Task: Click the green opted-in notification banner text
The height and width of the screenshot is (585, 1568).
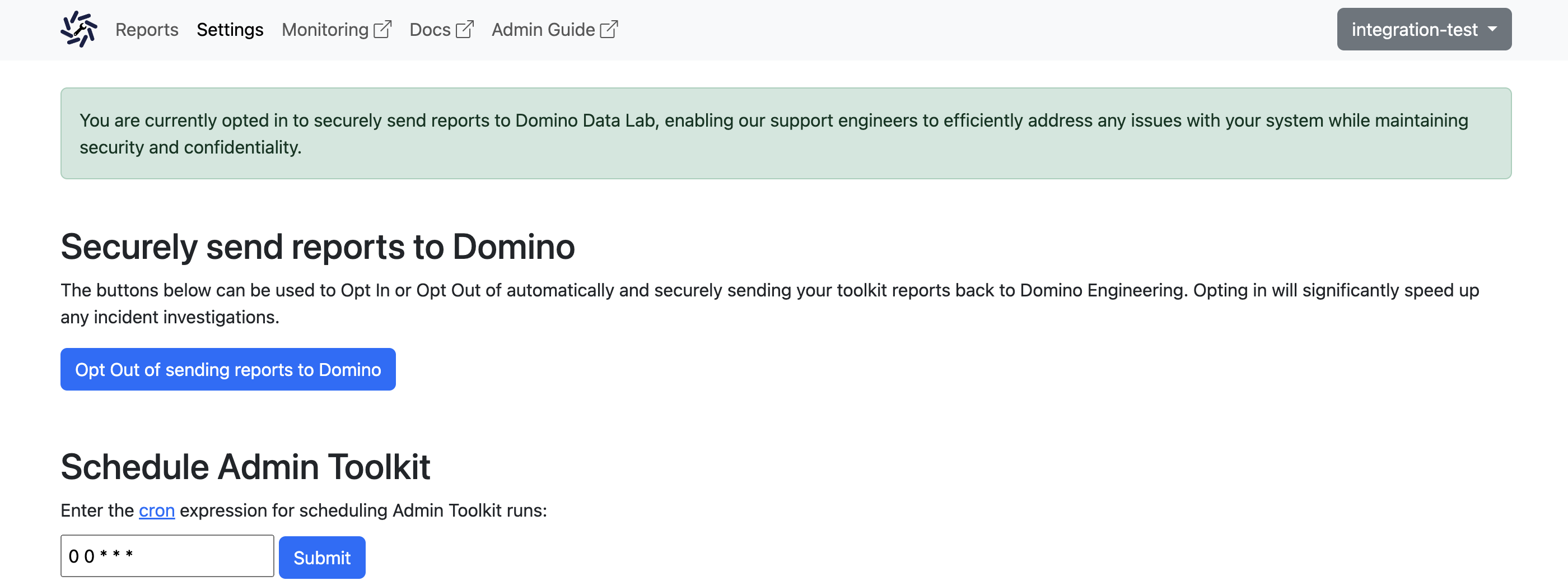Action: point(774,133)
